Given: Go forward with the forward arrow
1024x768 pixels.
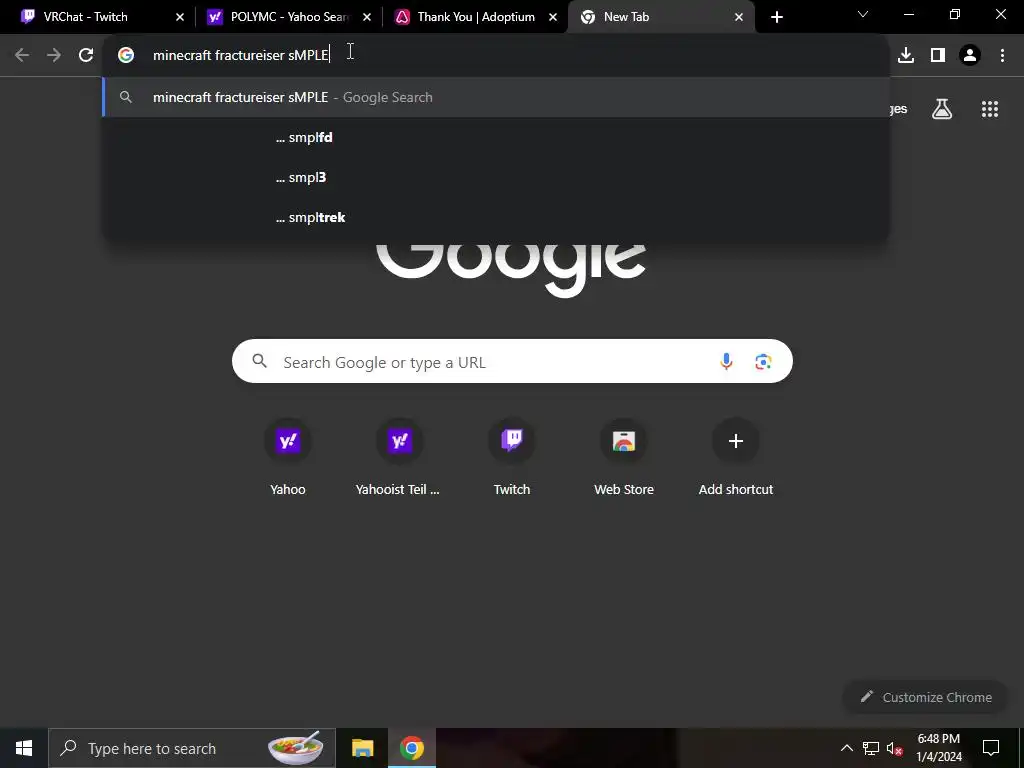Looking at the screenshot, I should [x=54, y=55].
